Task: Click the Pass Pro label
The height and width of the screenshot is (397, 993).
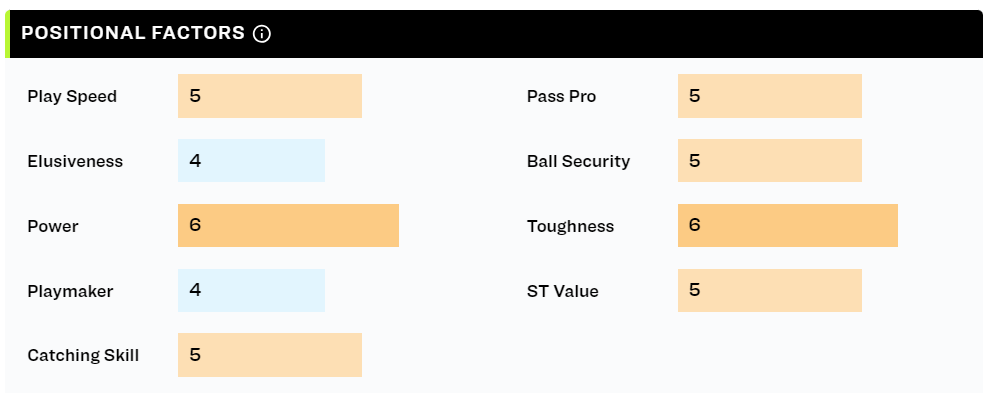Action: tap(561, 97)
